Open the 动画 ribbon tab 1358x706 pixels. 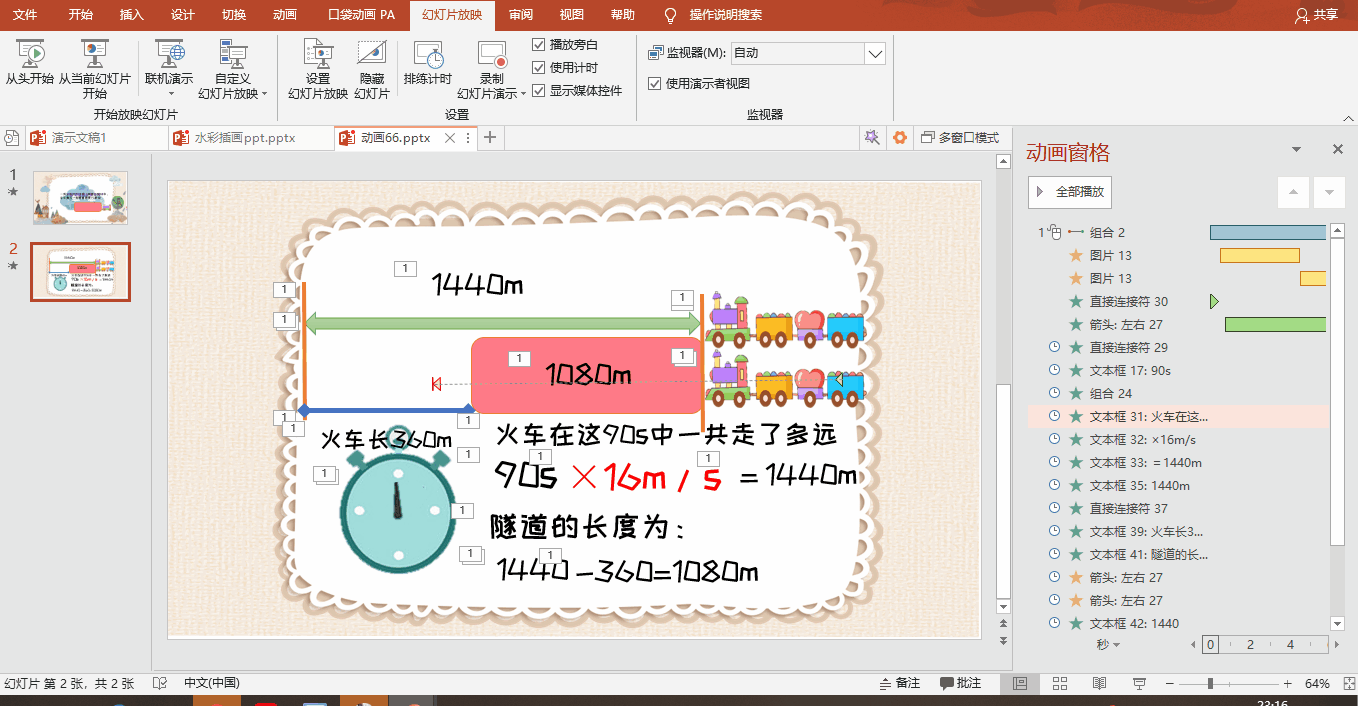(284, 15)
